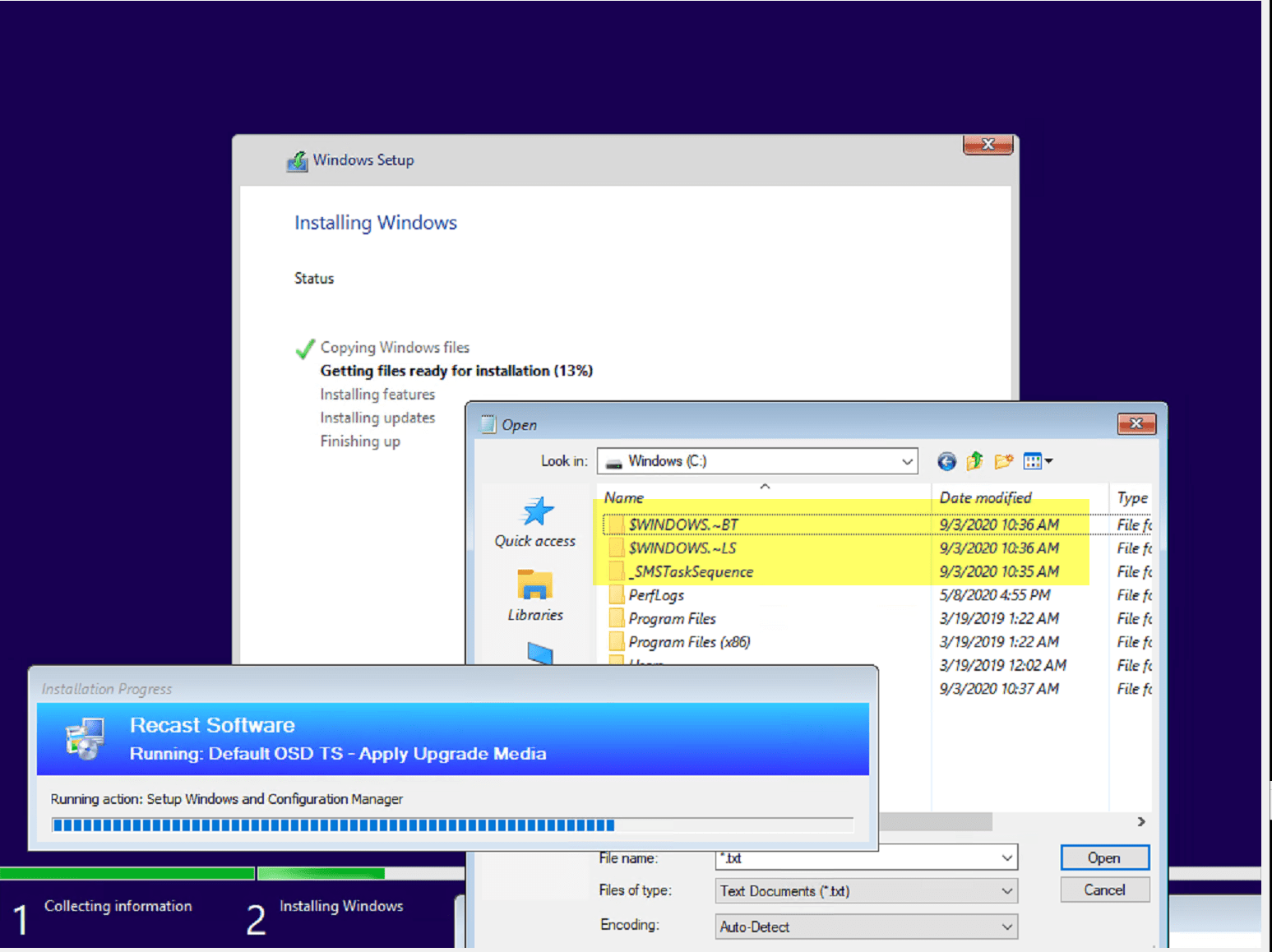Open the Look in drop-down
The image size is (1272, 952).
(906, 461)
